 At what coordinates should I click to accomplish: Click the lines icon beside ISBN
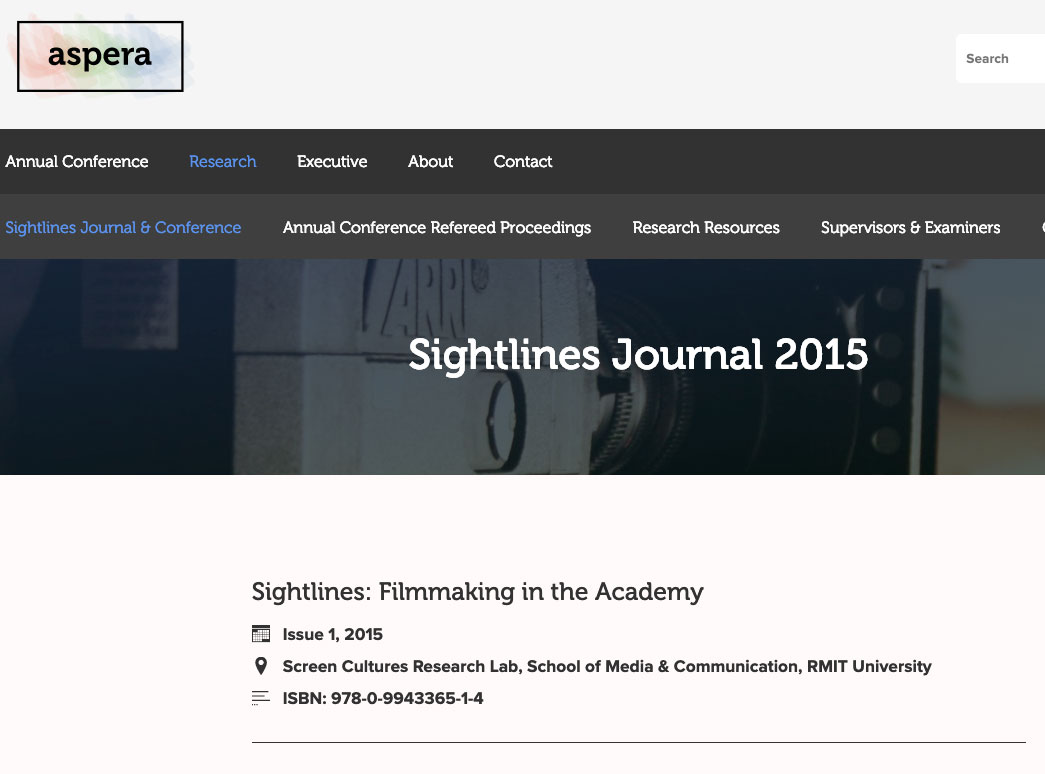[x=261, y=698]
